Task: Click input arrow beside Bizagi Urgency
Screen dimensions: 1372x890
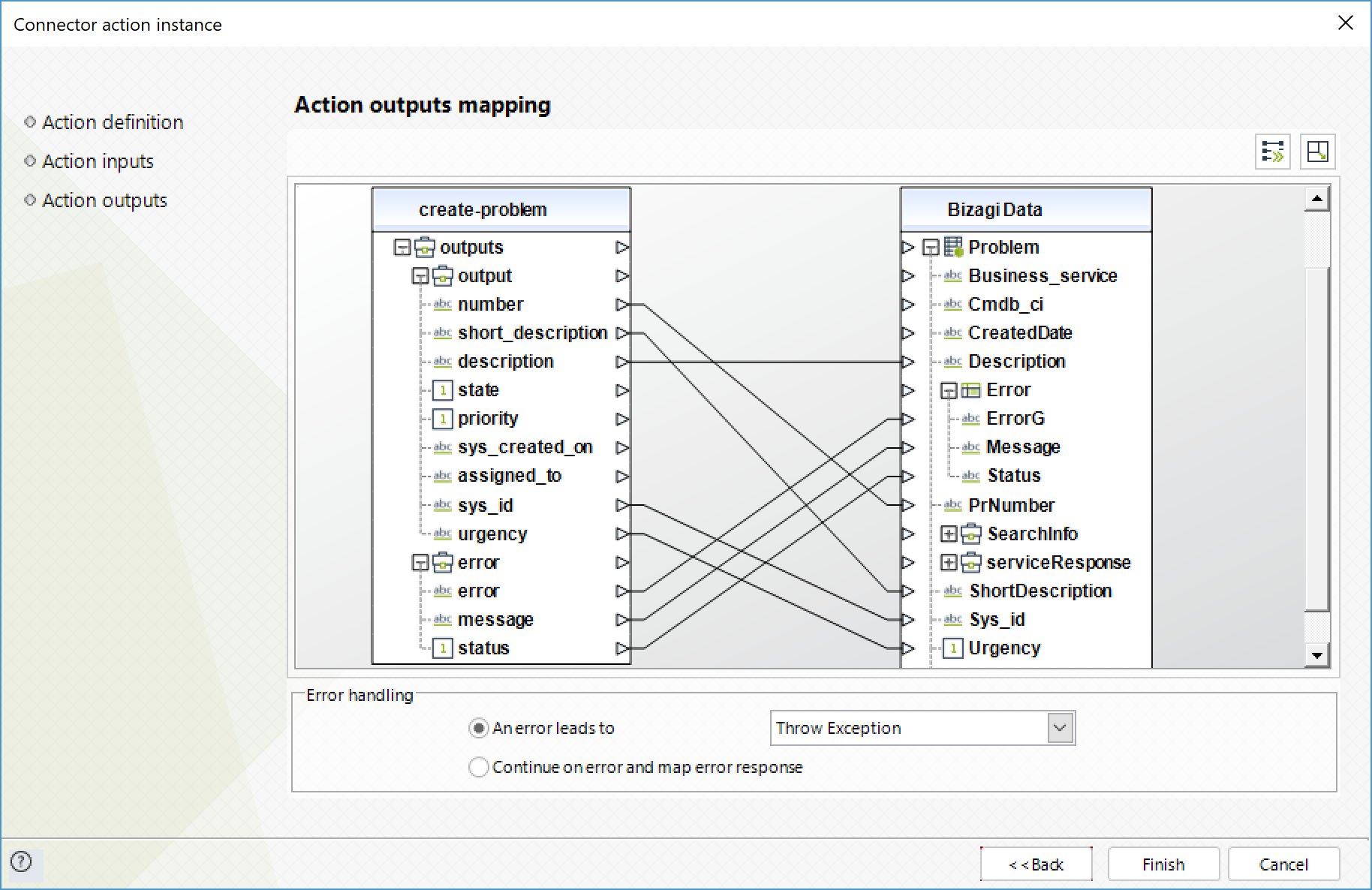Action: click(x=908, y=648)
